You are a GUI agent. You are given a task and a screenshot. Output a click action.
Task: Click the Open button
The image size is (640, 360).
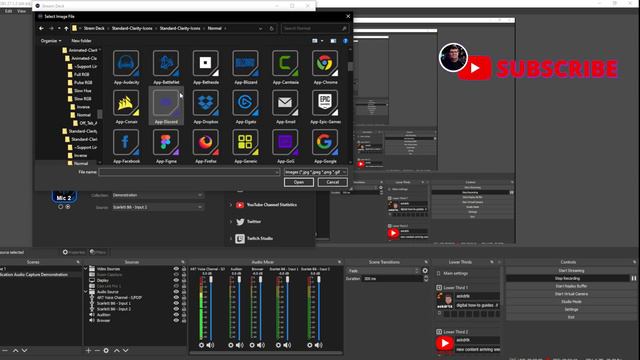tap(299, 182)
